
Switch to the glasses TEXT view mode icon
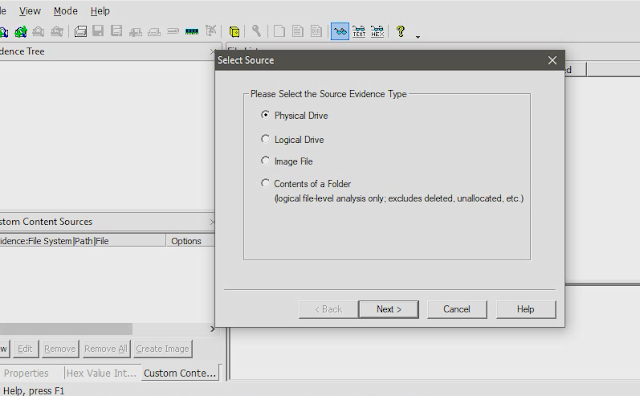[x=359, y=31]
